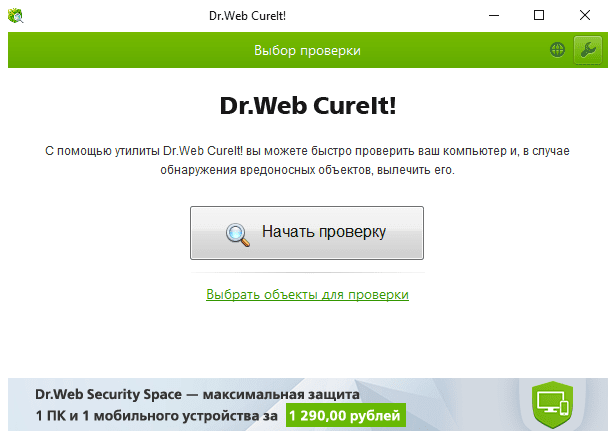Close the Dr.Web CureIt window
Image resolution: width=616 pixels, height=439 pixels.
pyautogui.click(x=585, y=16)
